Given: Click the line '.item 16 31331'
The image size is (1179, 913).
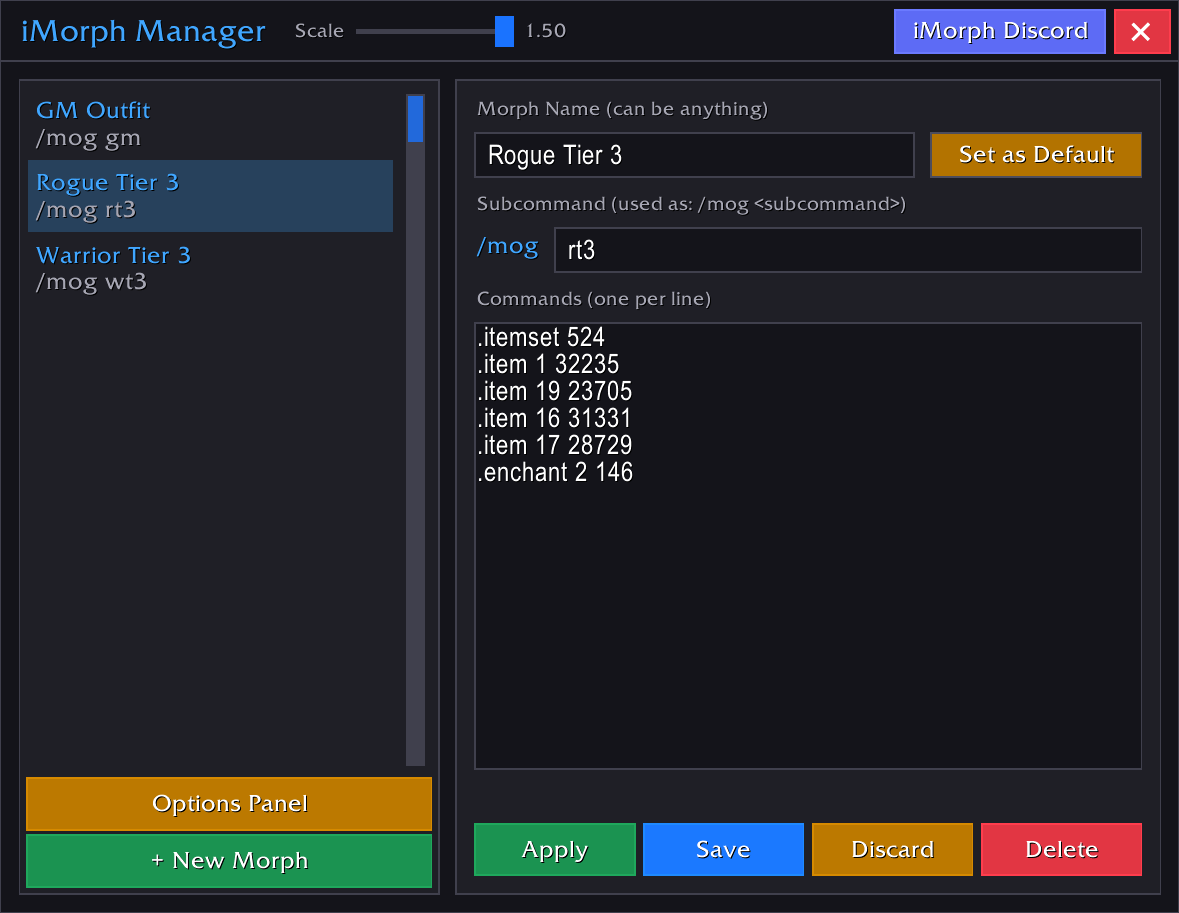Looking at the screenshot, I should (554, 418).
